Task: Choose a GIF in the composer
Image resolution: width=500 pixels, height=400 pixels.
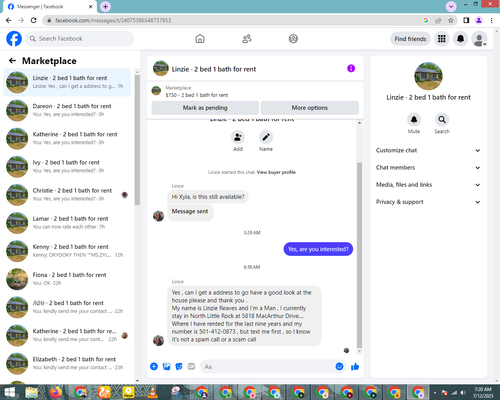Action: click(191, 367)
